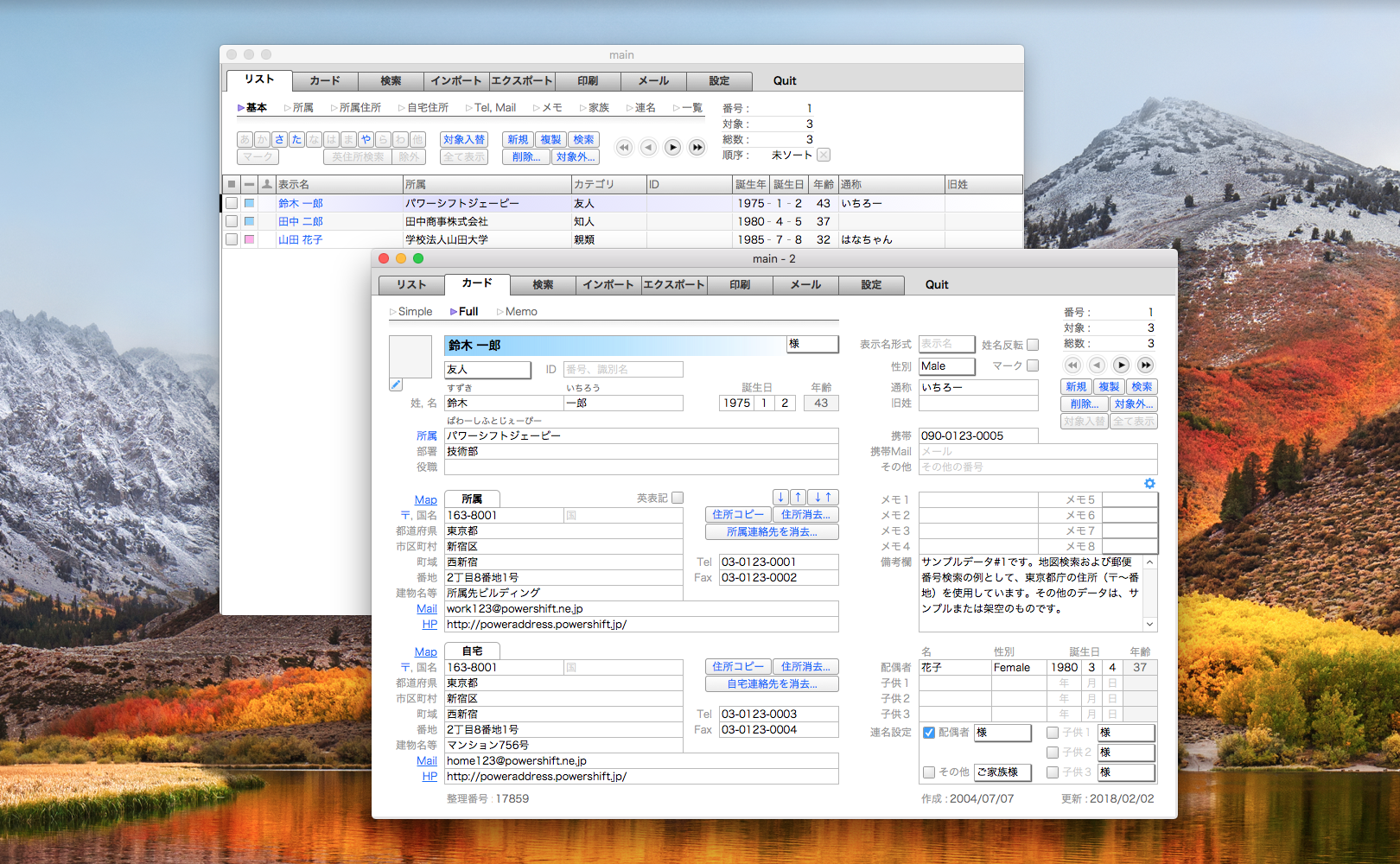Open インポート tab in main - 2 window
Image resolution: width=1400 pixels, height=864 pixels.
608,285
